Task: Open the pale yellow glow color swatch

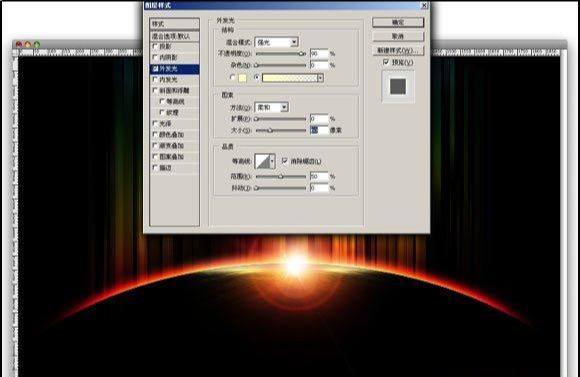Action: point(242,78)
